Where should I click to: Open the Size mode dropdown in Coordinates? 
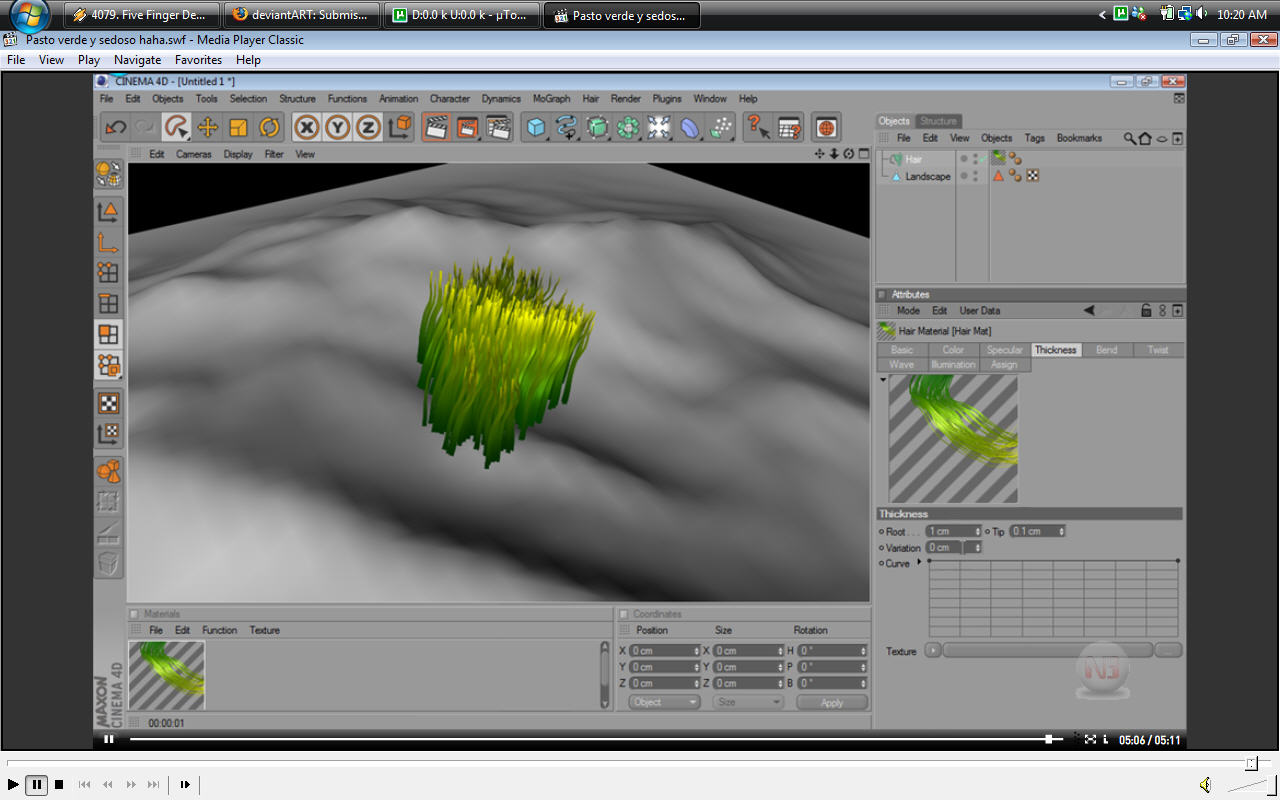point(747,702)
